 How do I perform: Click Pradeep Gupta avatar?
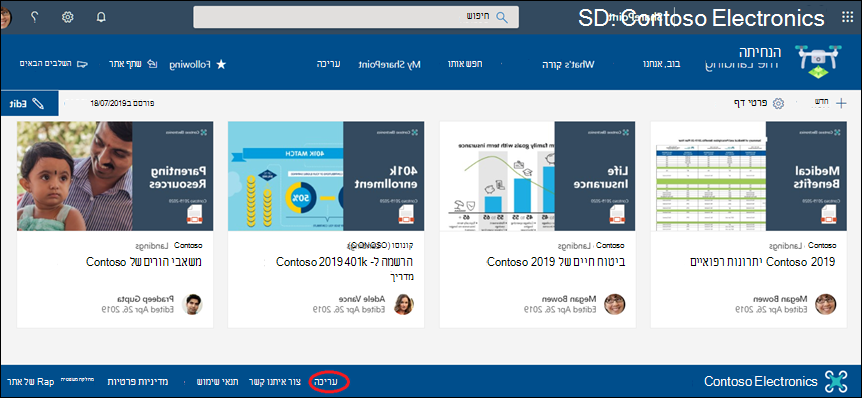192,304
